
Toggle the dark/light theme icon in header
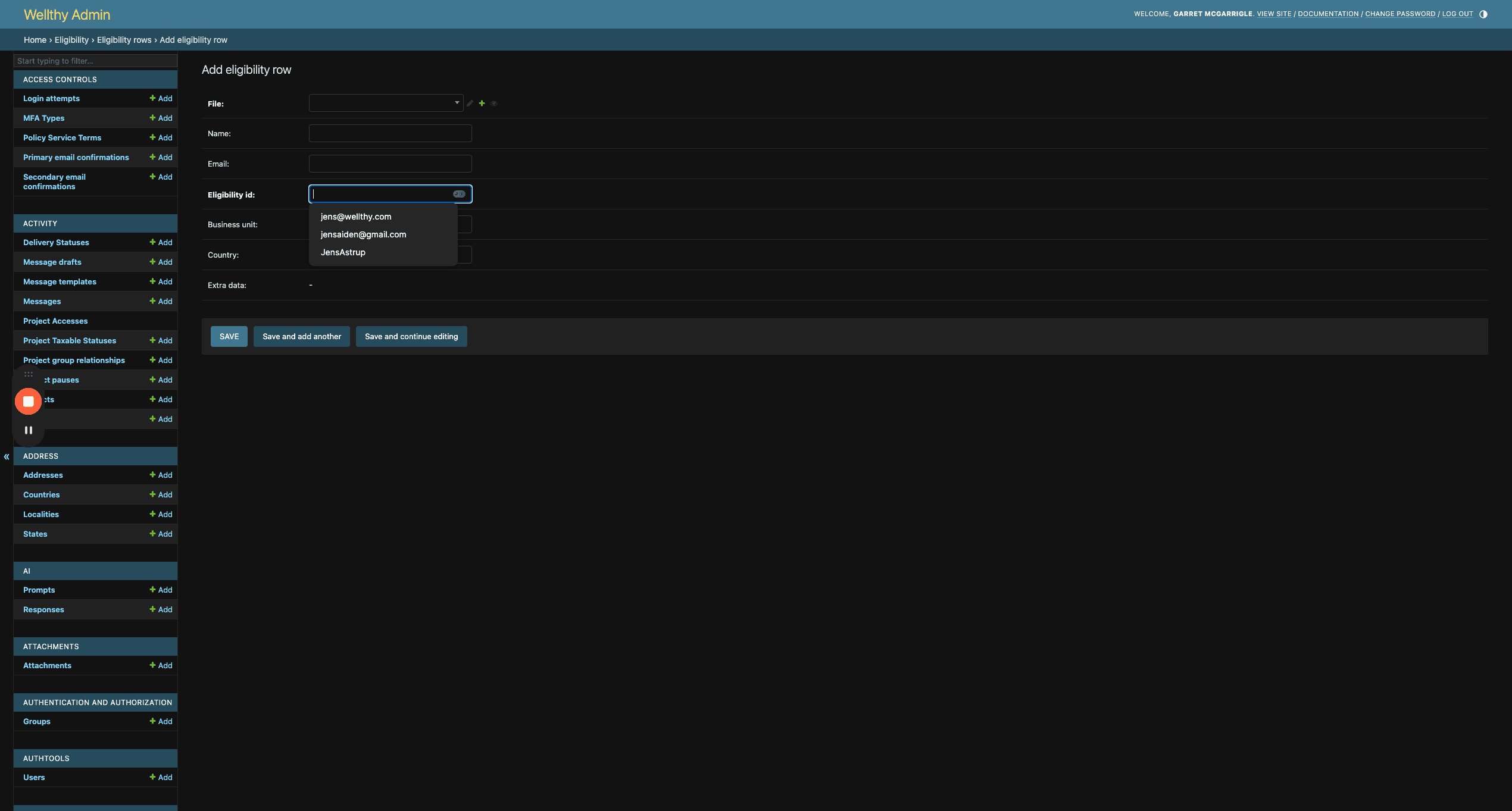pyautogui.click(x=1483, y=14)
